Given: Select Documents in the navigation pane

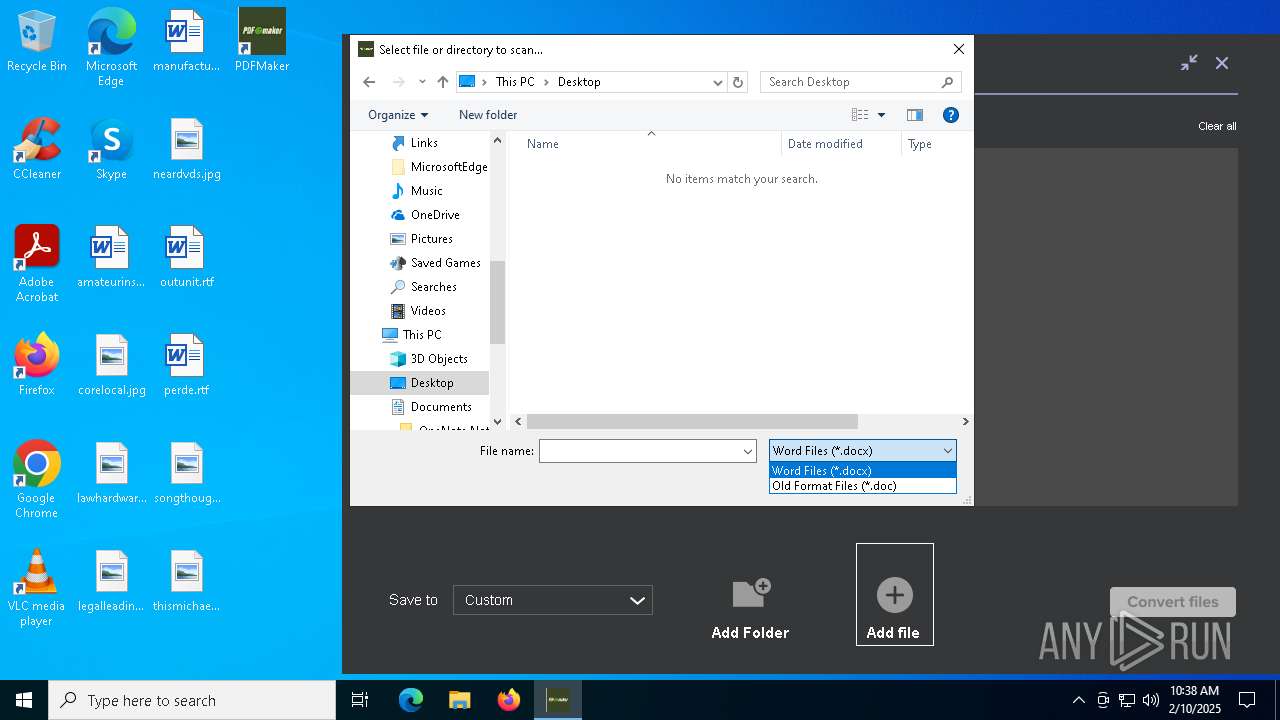Looking at the screenshot, I should pyautogui.click(x=441, y=407).
